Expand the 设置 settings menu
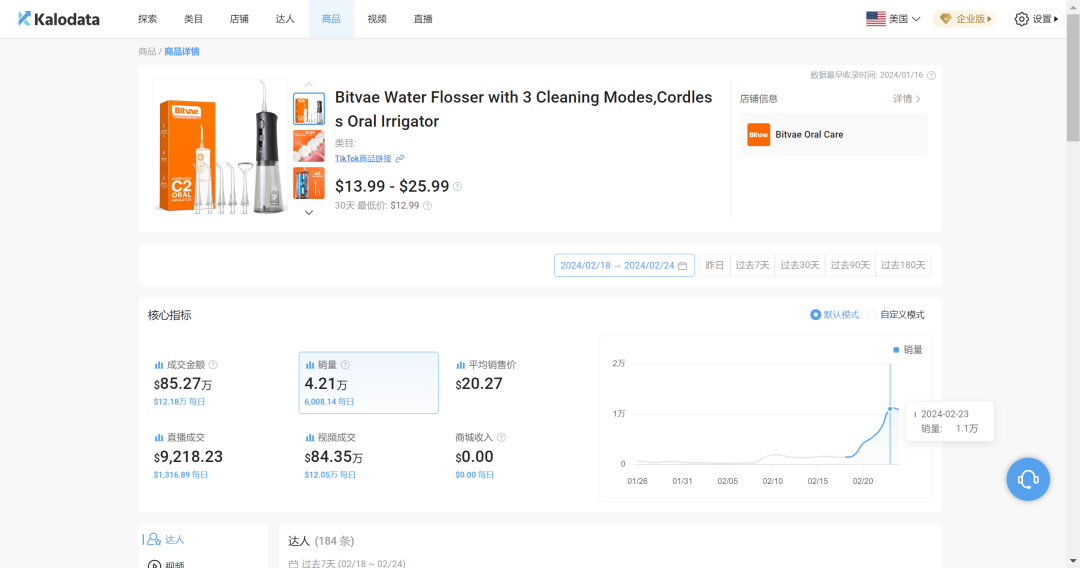Image resolution: width=1080 pixels, height=568 pixels. pyautogui.click(x=1036, y=19)
